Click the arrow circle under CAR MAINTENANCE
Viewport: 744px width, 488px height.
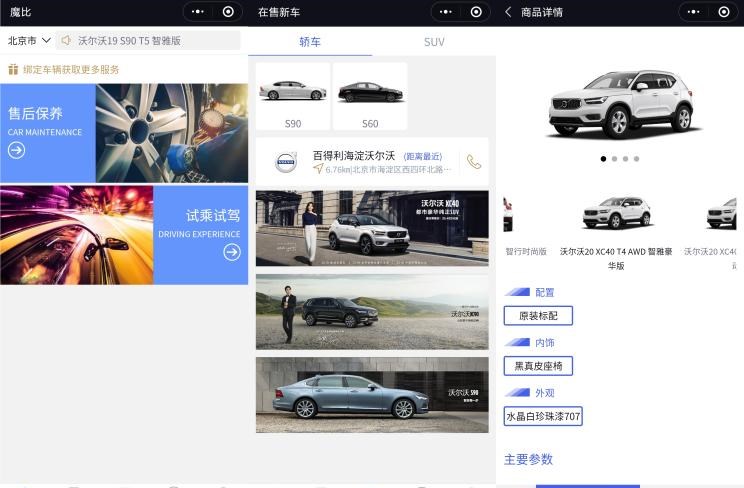17,150
